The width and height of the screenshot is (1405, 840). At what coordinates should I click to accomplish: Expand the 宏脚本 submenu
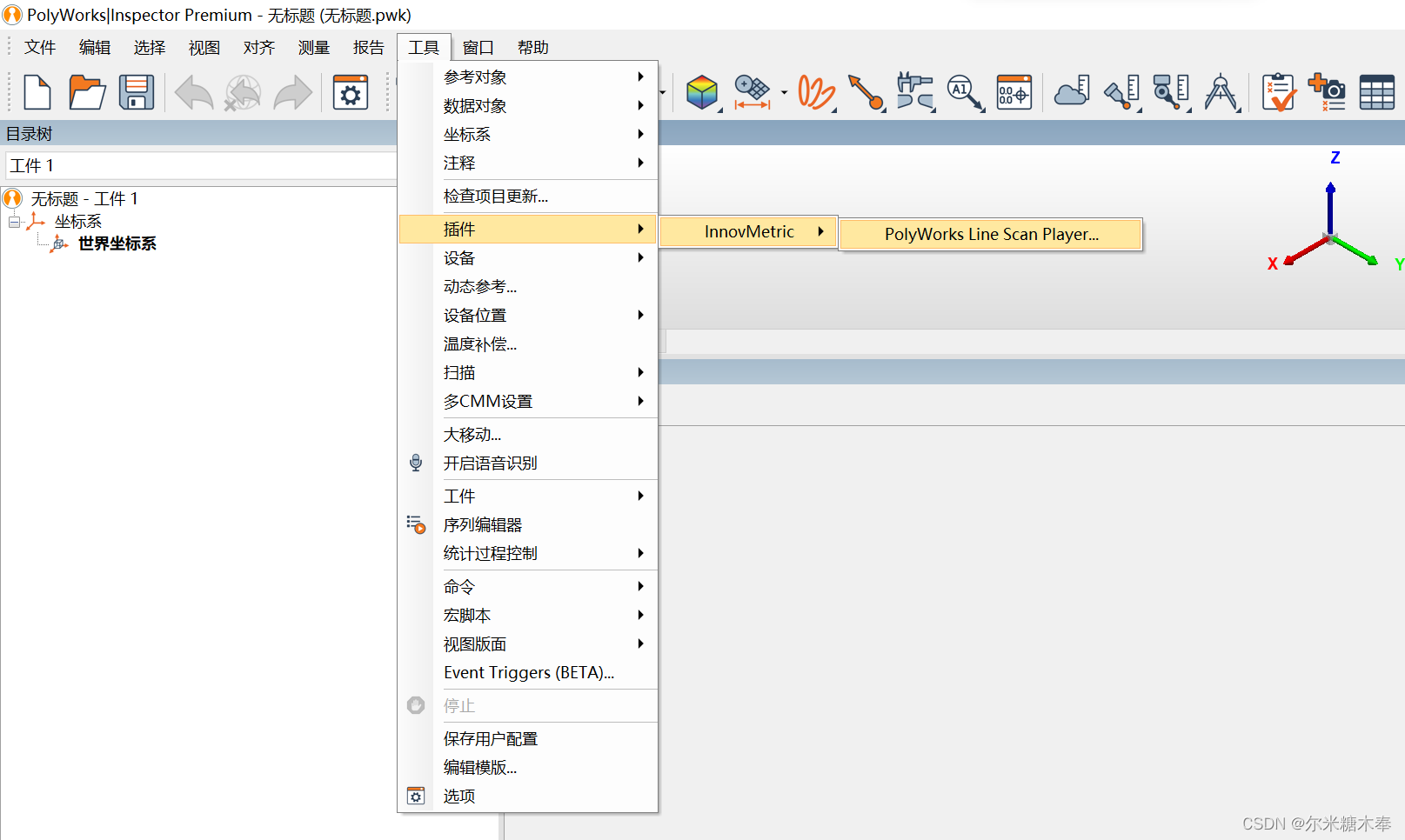[x=528, y=615]
